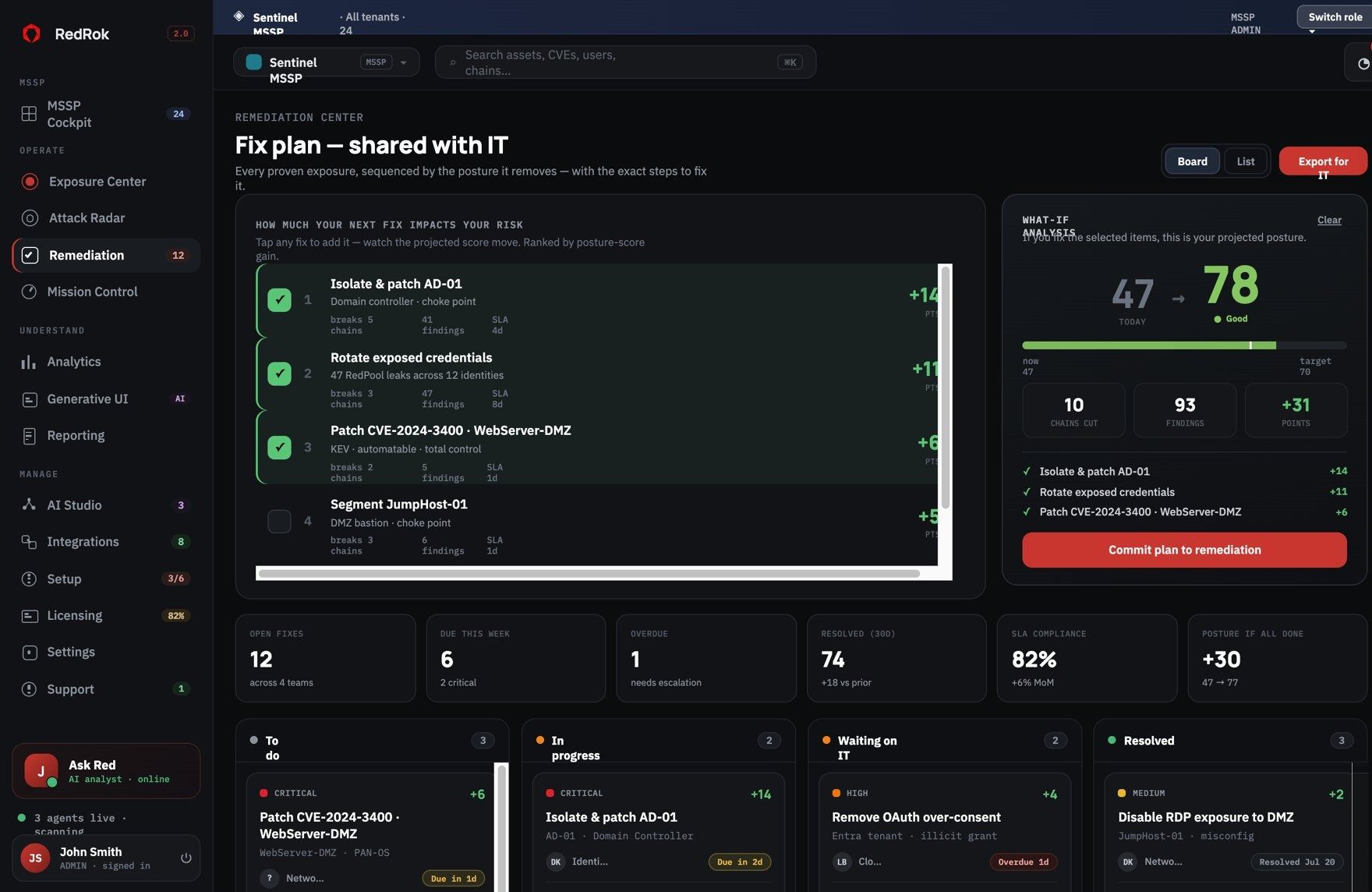This screenshot has width=1372, height=892.
Task: Open Attack Radar icon
Action: tap(30, 218)
